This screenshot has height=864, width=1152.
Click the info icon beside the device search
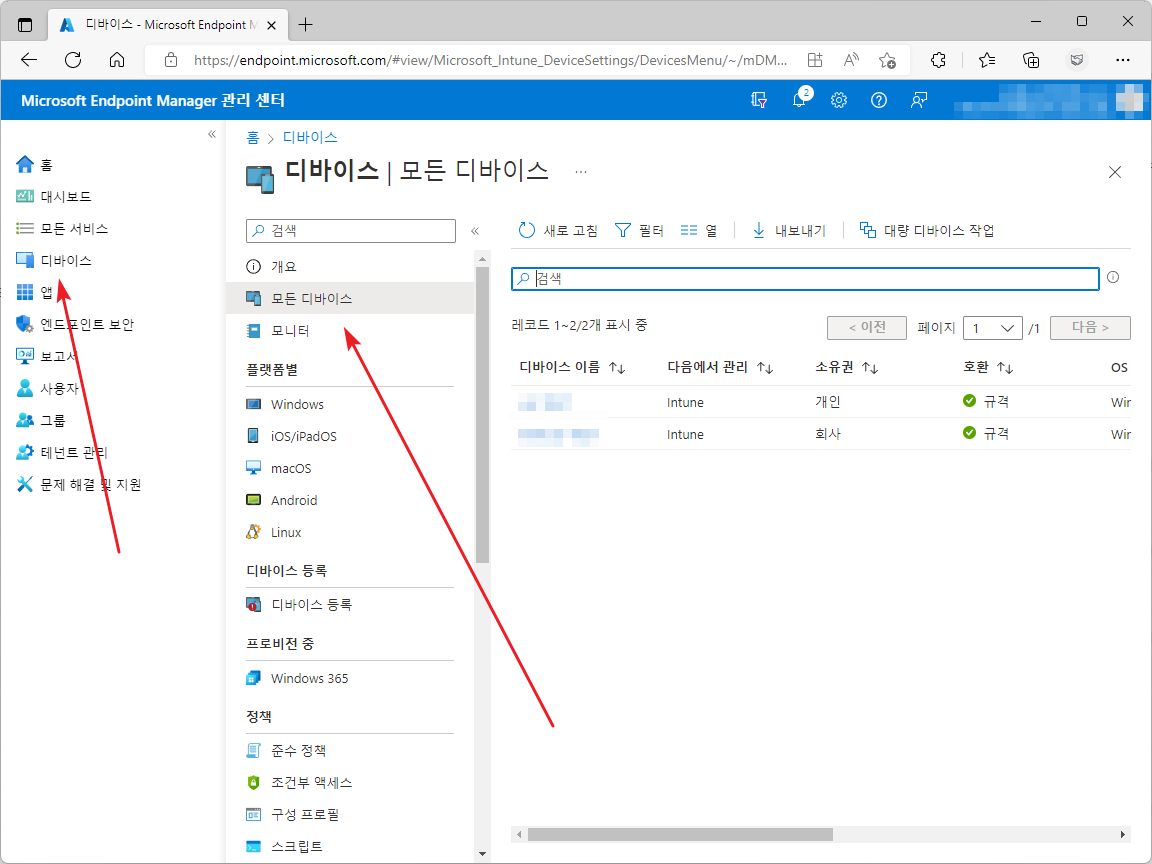(x=1113, y=278)
